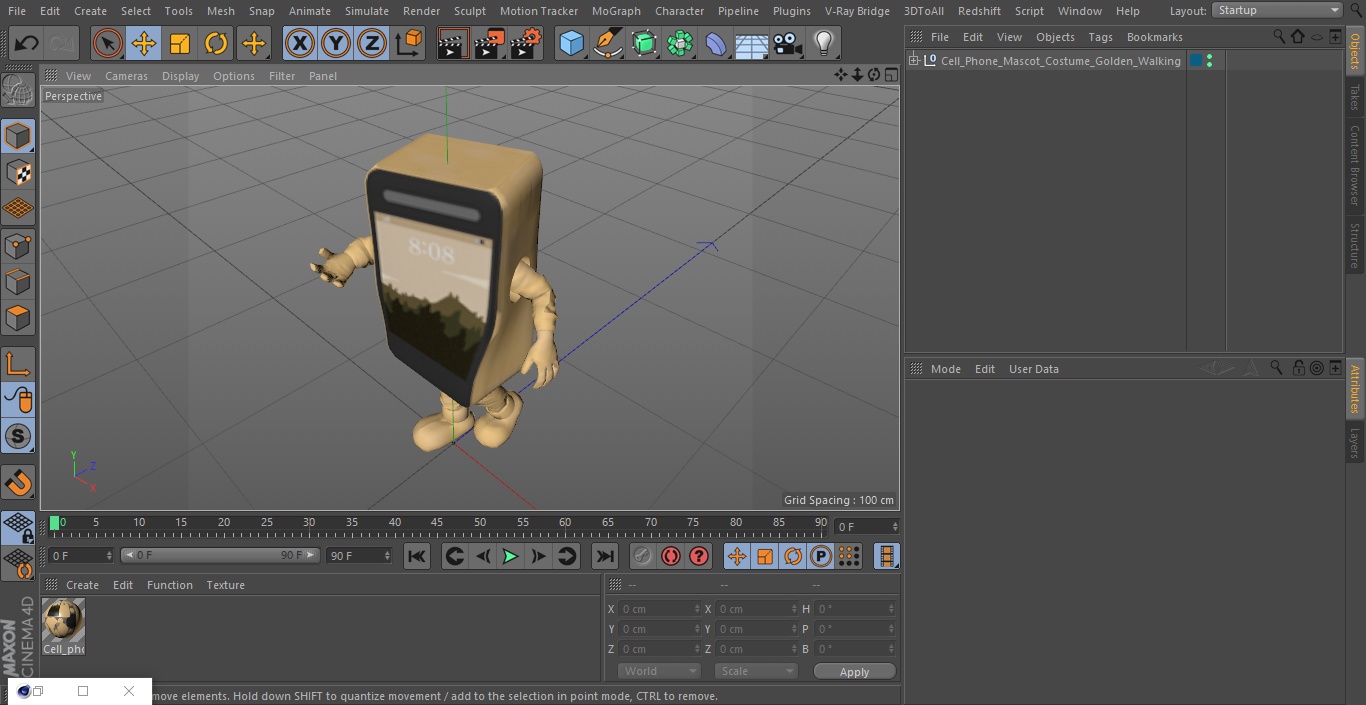Screen dimensions: 1366x705
Task: Select the Live Selection tool
Action: tap(107, 43)
